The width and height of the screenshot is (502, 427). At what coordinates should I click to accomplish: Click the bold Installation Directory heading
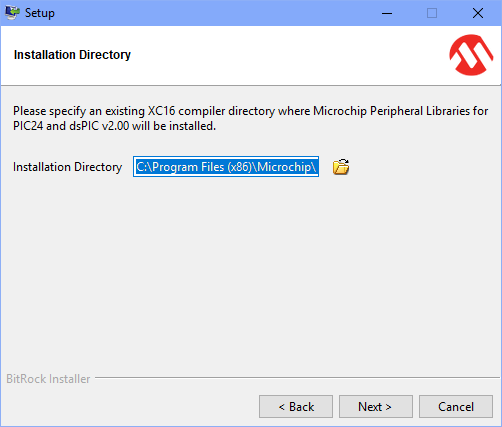[72, 55]
